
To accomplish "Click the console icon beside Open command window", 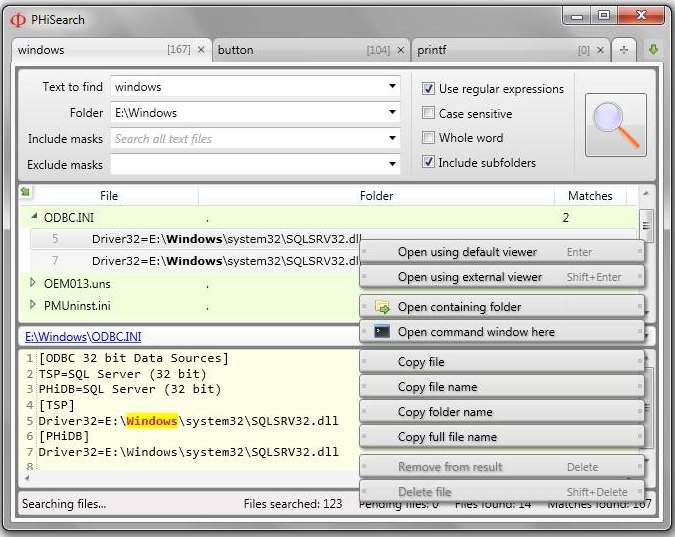I will (381, 332).
